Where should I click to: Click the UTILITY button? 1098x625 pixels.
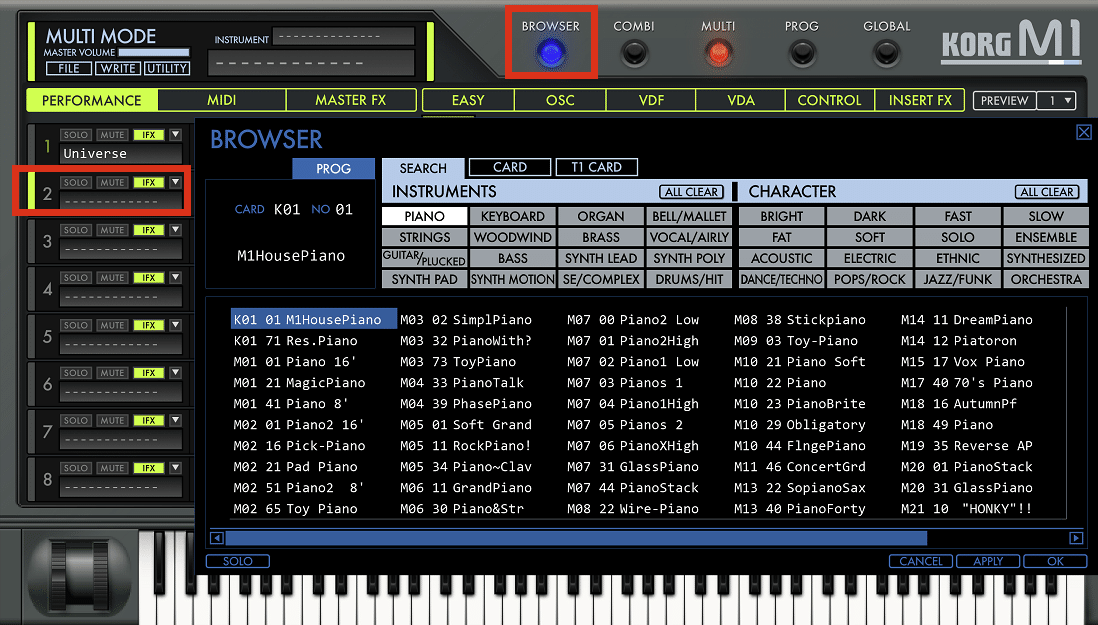(x=167, y=69)
